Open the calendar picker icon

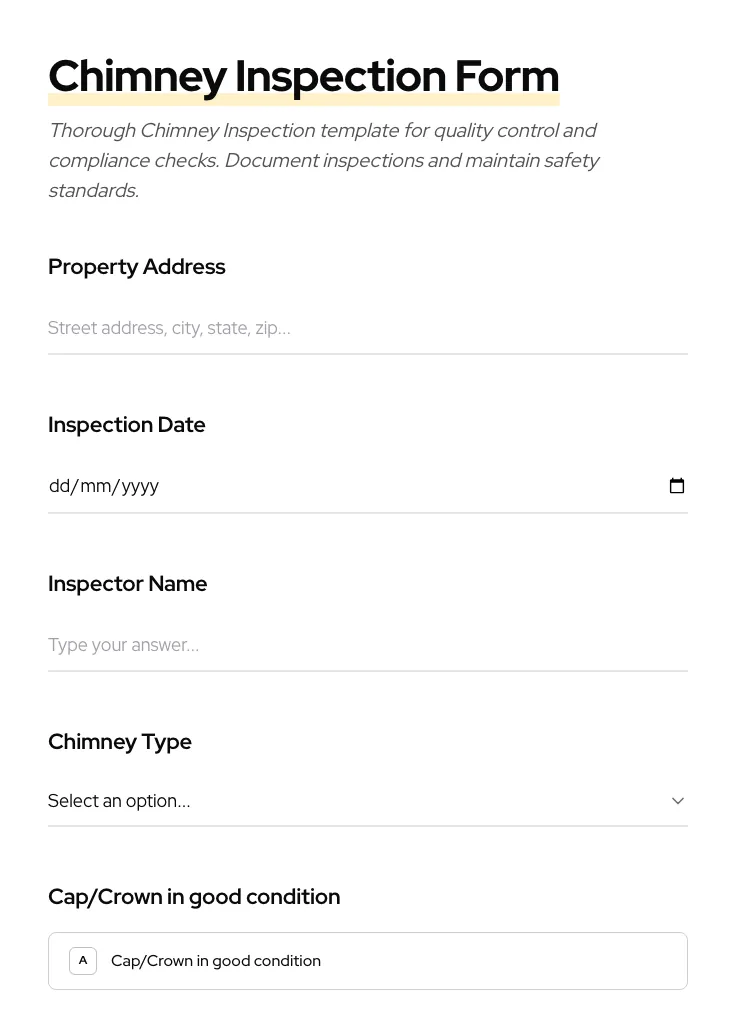(677, 486)
